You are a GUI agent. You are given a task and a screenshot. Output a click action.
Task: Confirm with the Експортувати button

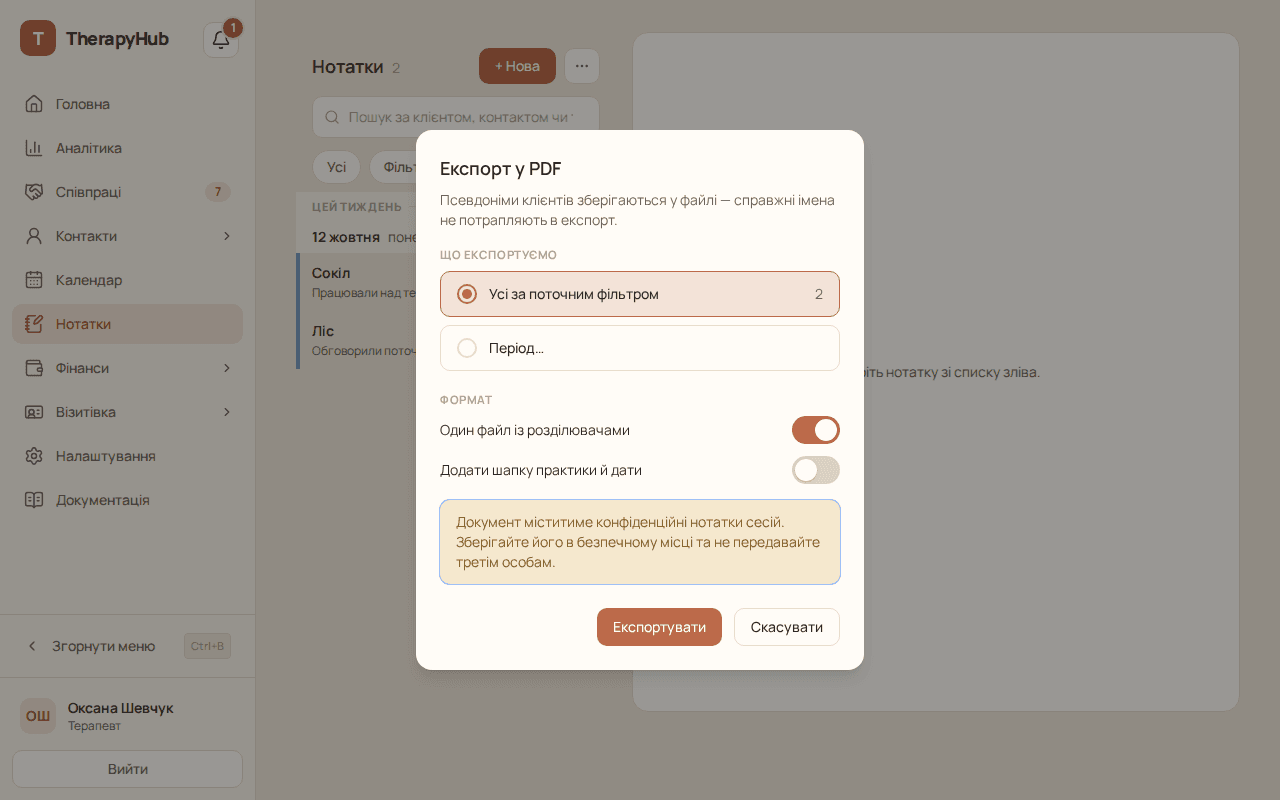[x=659, y=627]
